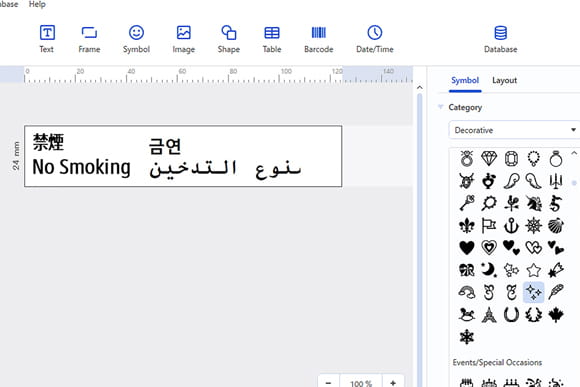Switch to the Symbol tab
Viewport: 580px width, 387px height.
(465, 80)
